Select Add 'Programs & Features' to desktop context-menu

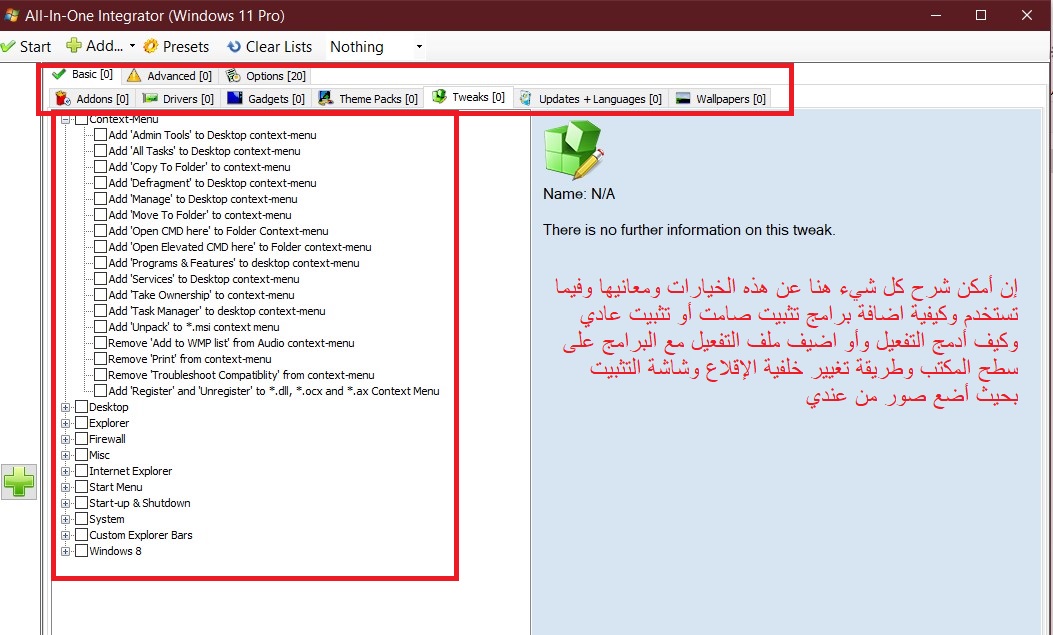coord(234,263)
